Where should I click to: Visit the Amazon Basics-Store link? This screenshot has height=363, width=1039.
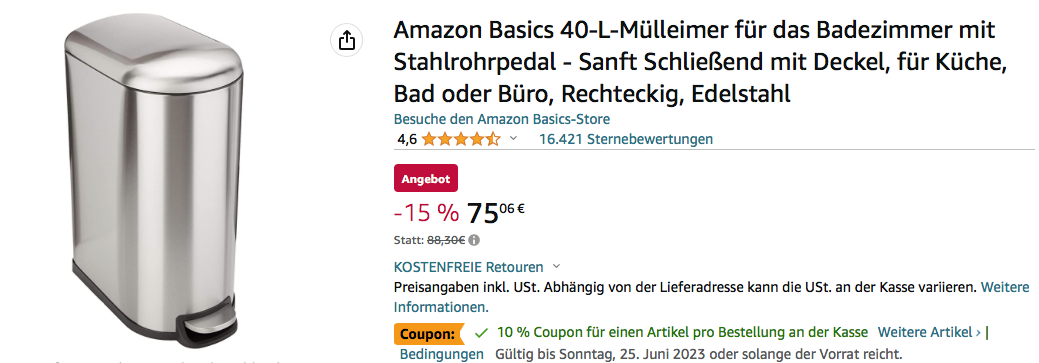coord(502,119)
